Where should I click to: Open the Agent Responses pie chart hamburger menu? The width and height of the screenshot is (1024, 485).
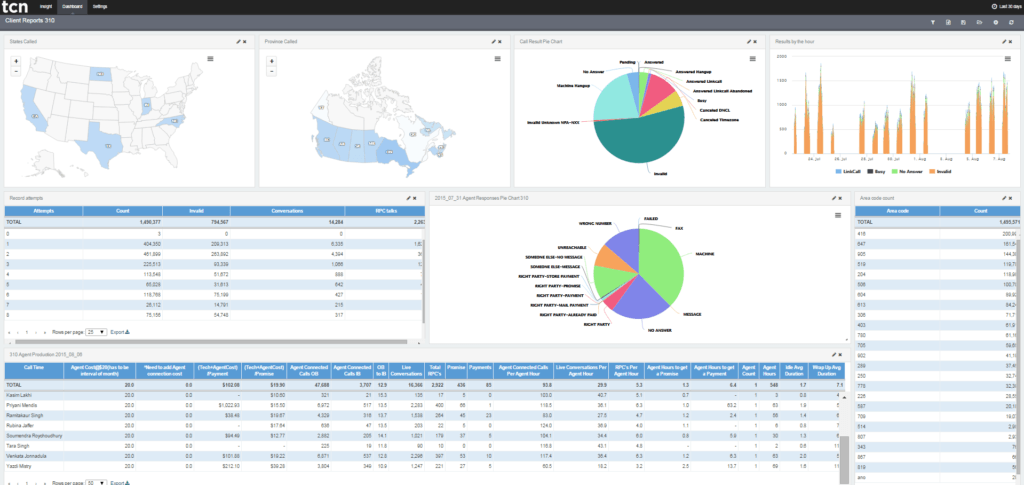[838, 215]
